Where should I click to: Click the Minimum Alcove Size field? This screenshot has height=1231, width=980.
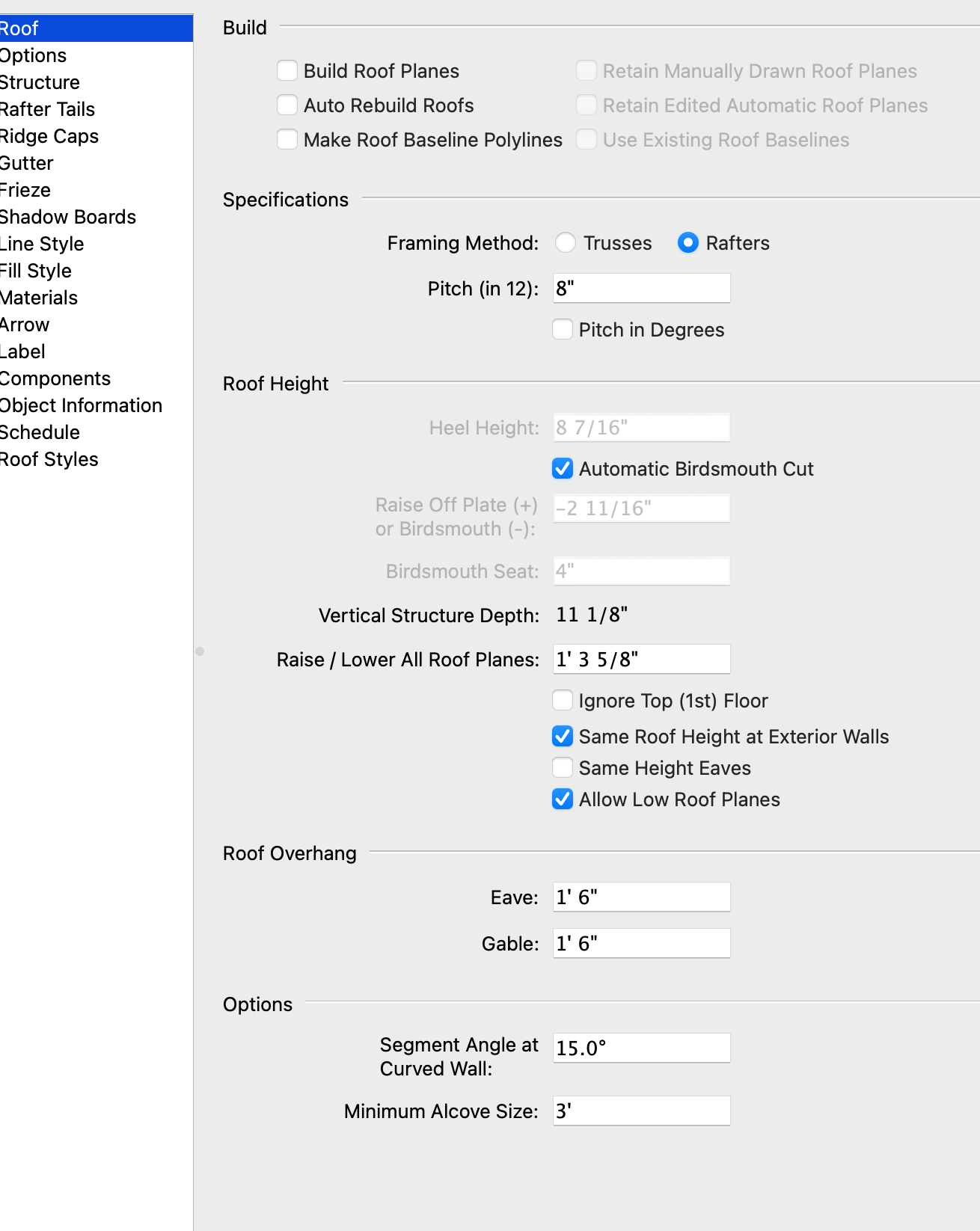641,1111
